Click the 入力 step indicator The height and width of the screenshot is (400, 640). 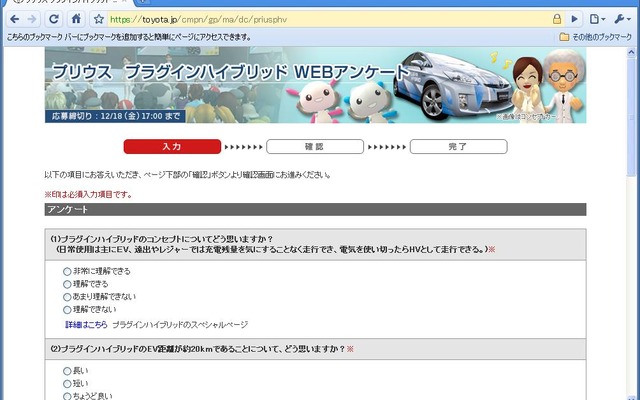click(172, 147)
